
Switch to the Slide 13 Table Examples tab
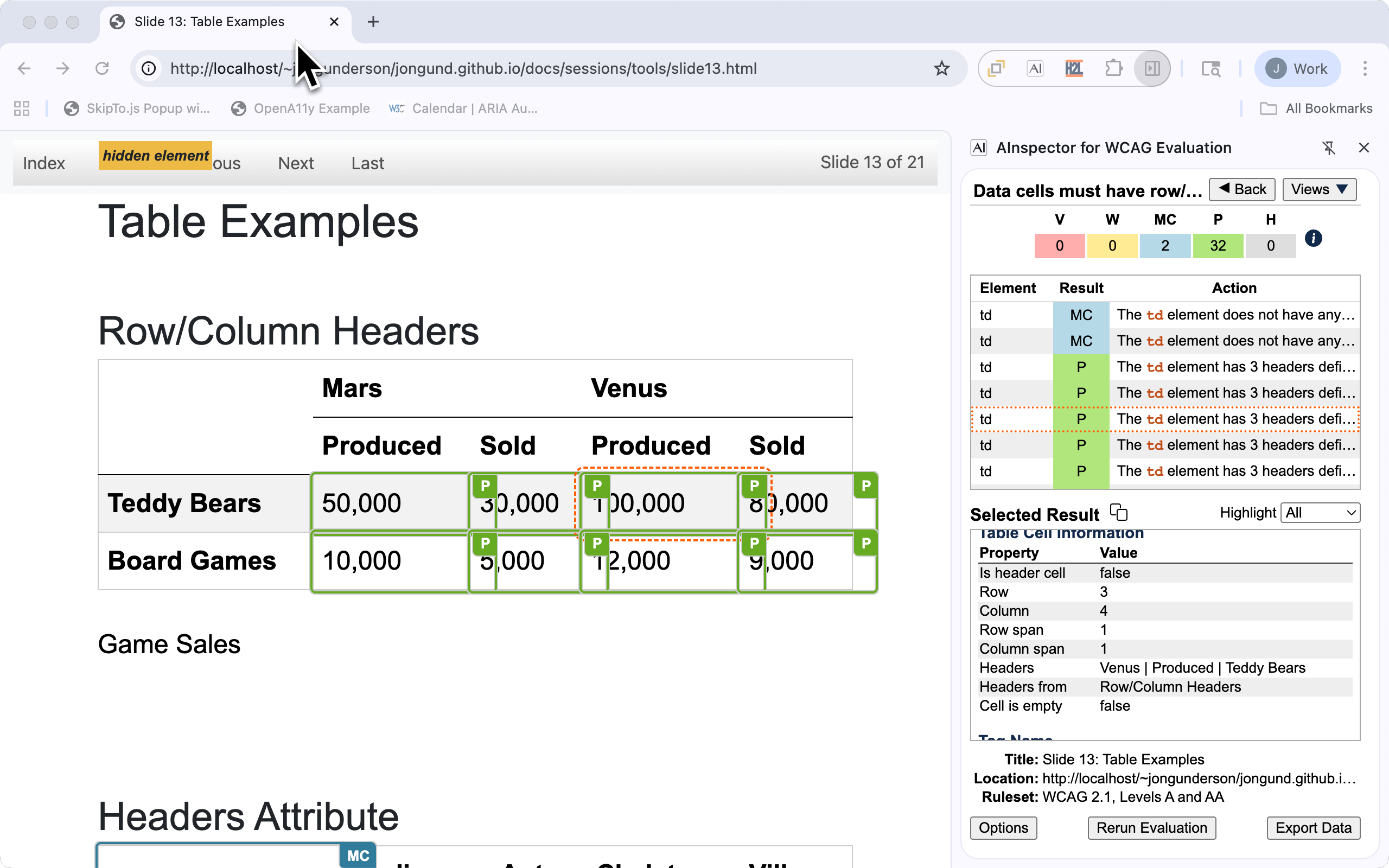[209, 22]
